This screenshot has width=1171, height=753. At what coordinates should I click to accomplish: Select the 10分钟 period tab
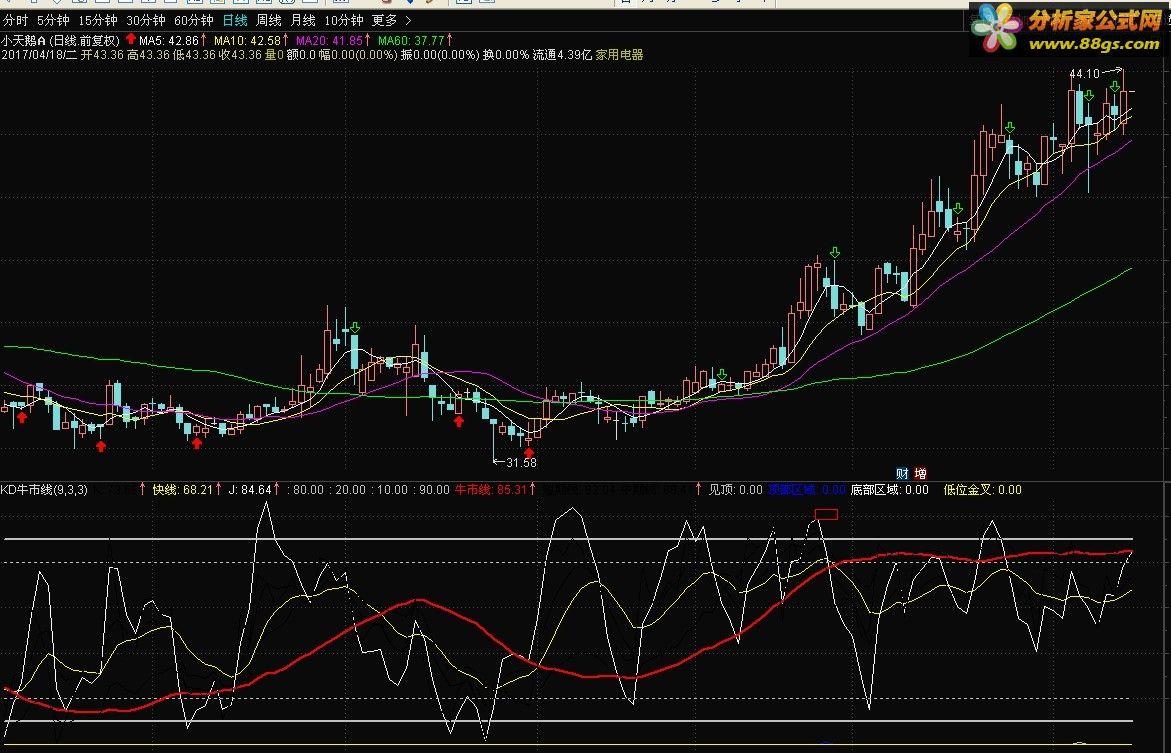[x=344, y=20]
